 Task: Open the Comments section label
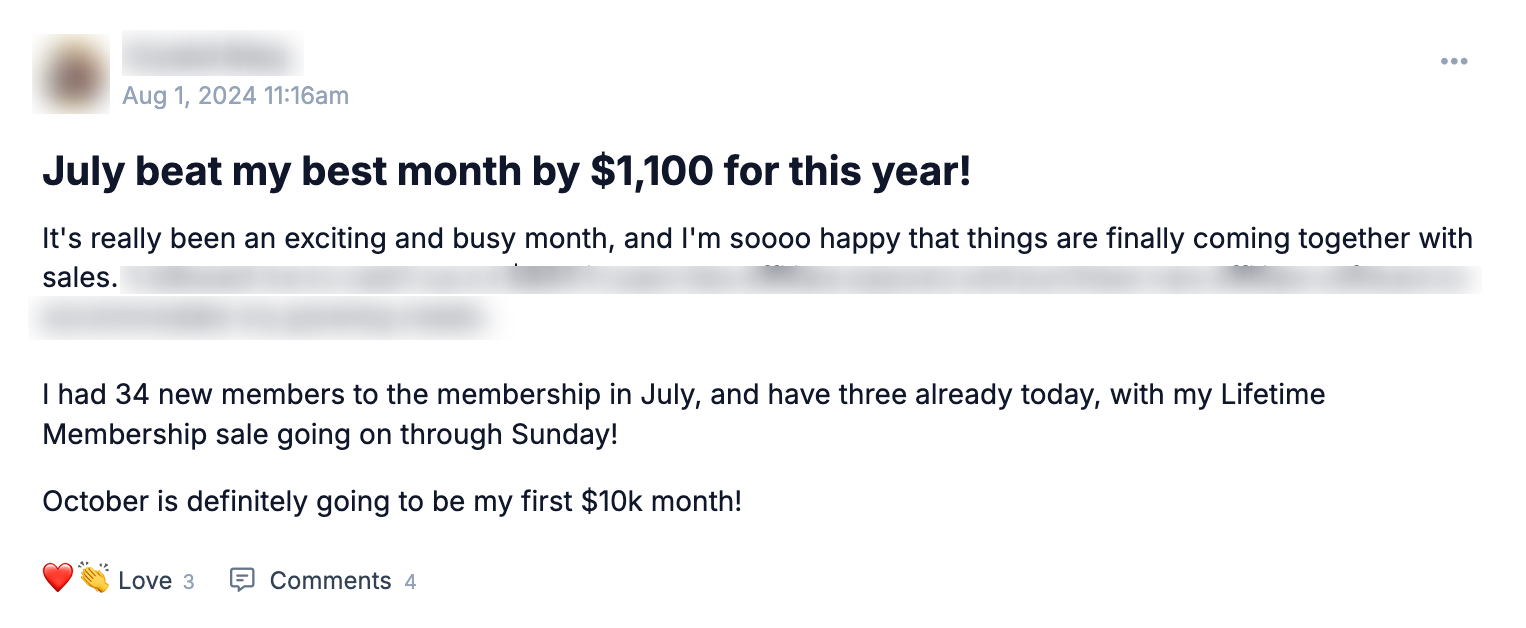tap(330, 581)
